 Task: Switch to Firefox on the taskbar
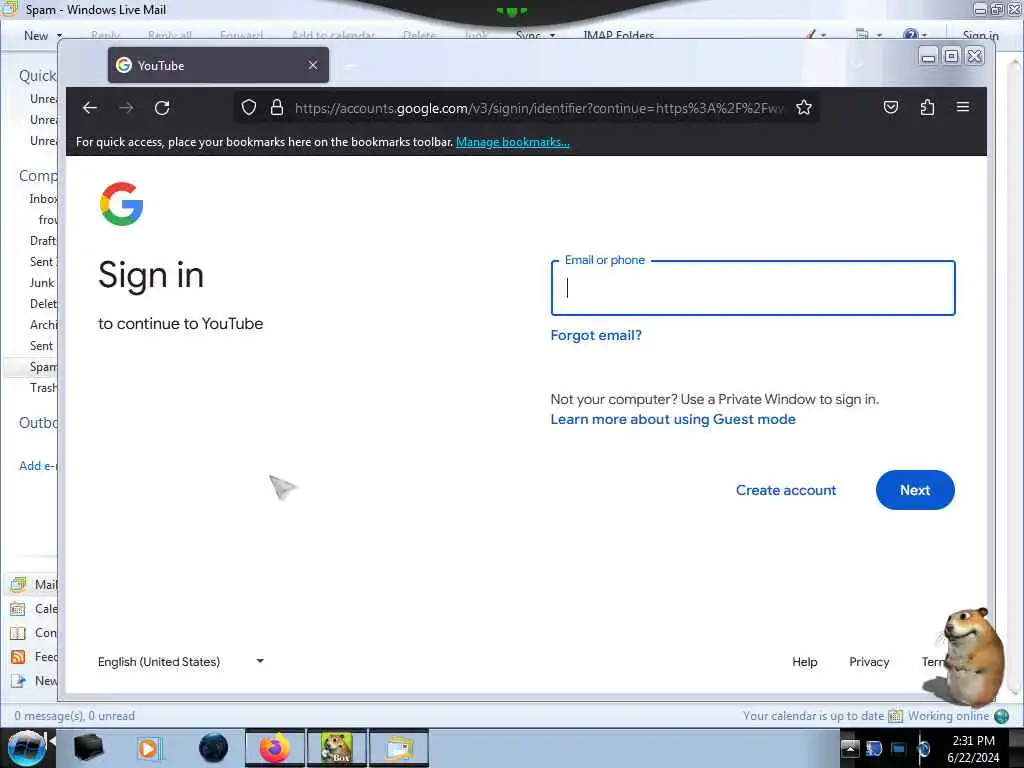[x=275, y=748]
